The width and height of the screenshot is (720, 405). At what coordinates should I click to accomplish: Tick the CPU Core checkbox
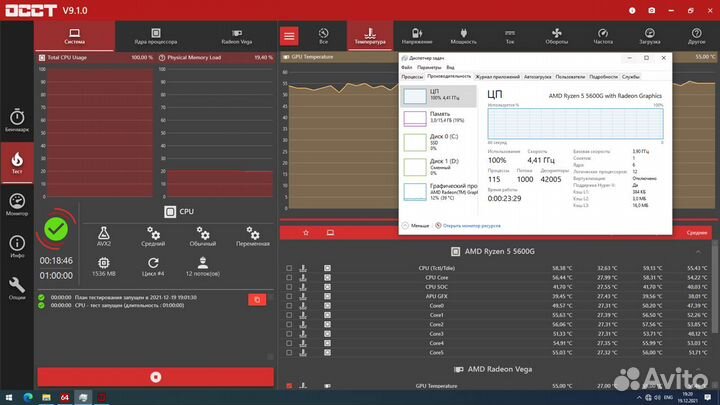289,277
